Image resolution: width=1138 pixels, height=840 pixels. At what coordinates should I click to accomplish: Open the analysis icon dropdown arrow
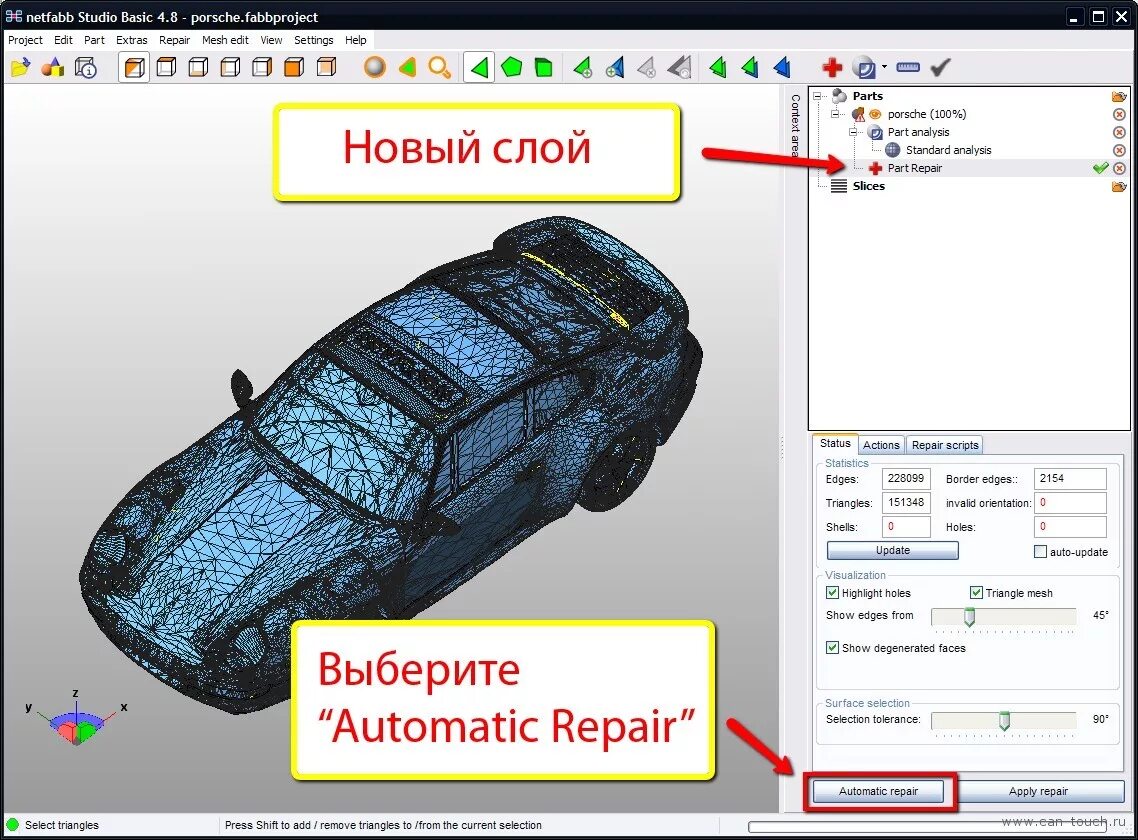[884, 67]
